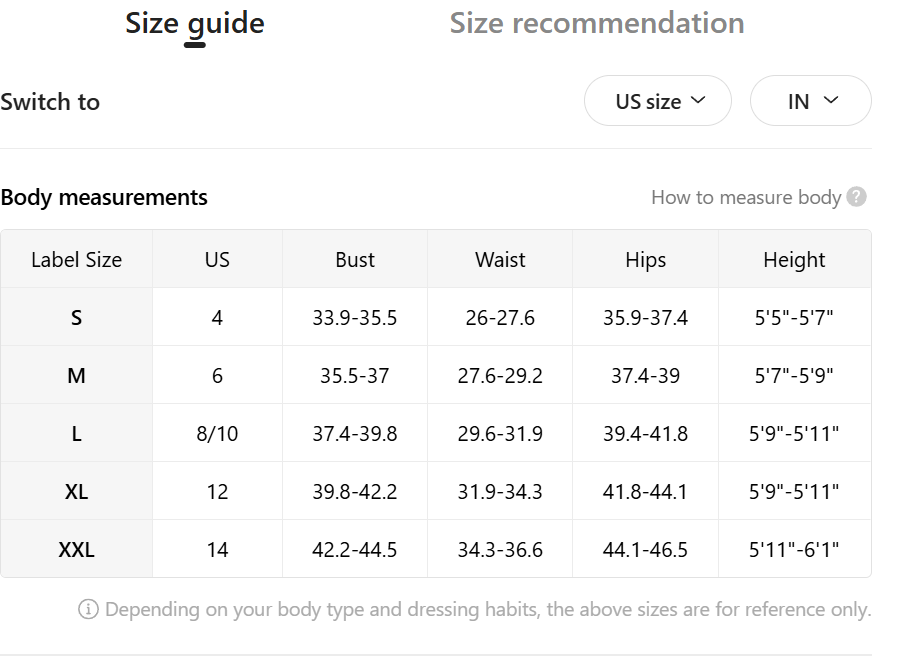The image size is (904, 657).
Task: Click the Hips column header
Action: 645,259
